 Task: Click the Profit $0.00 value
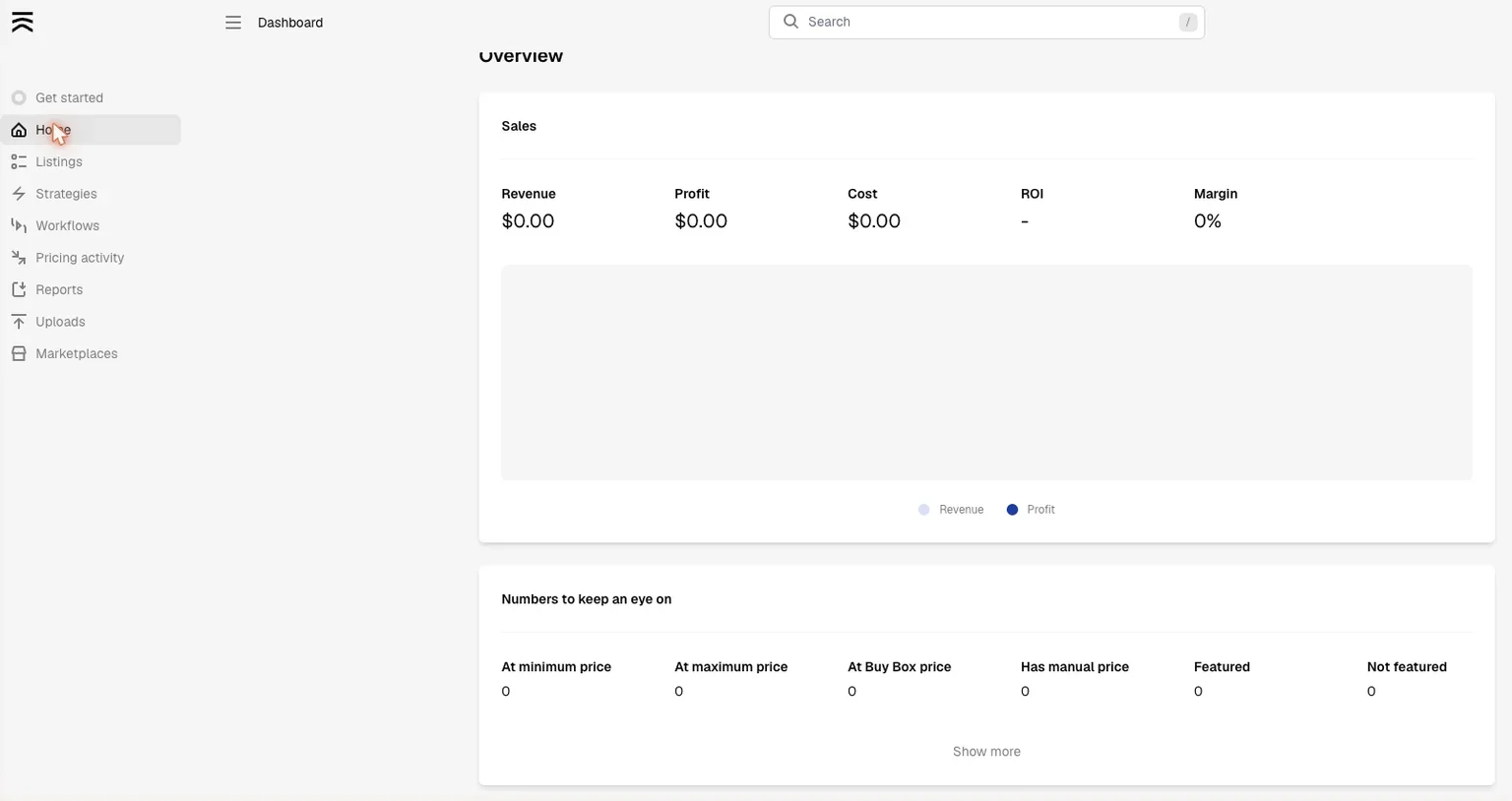coord(701,221)
